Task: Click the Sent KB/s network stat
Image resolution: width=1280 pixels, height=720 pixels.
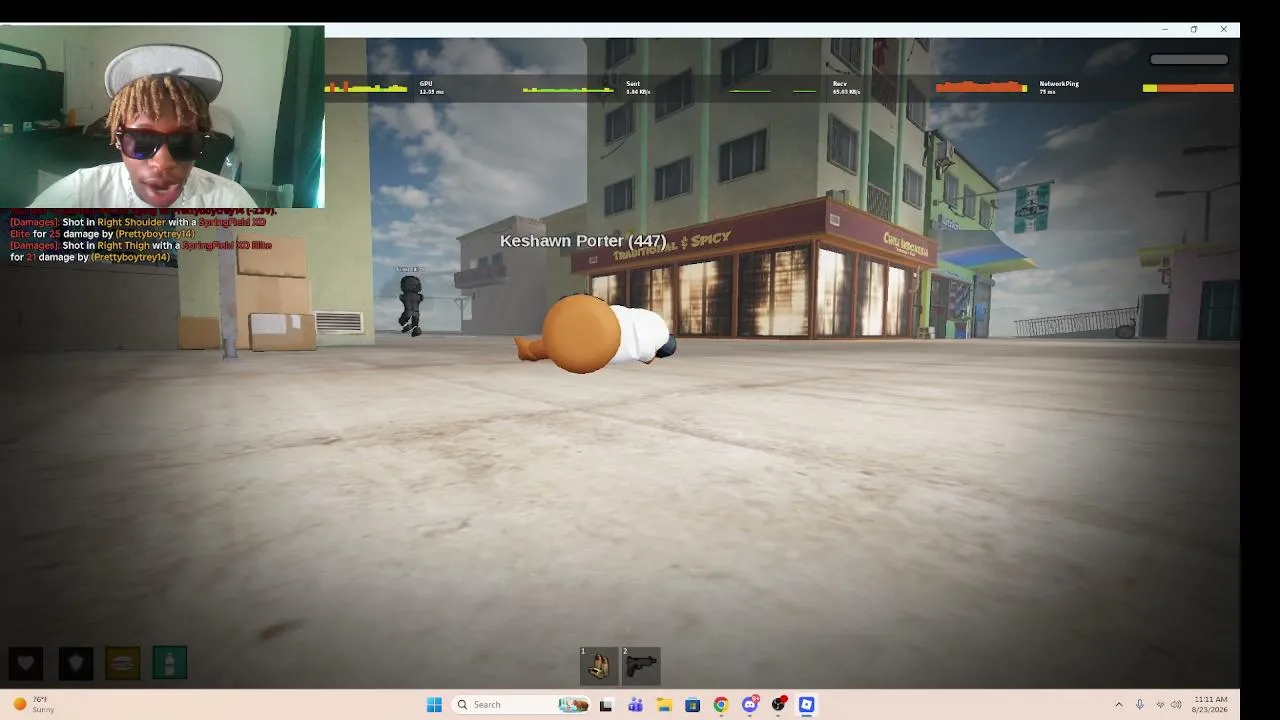Action: (x=638, y=88)
